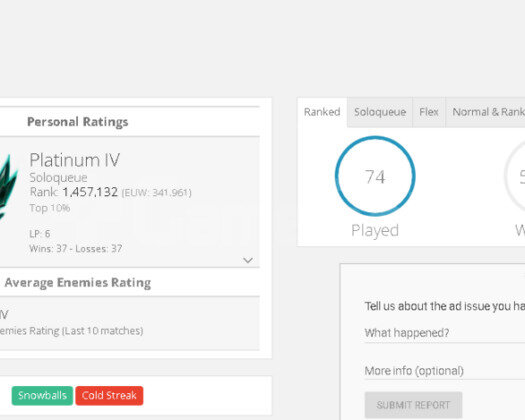Screen dimensions: 525x420
Task: Focus the What happened? field
Action: pyautogui.click(x=445, y=333)
